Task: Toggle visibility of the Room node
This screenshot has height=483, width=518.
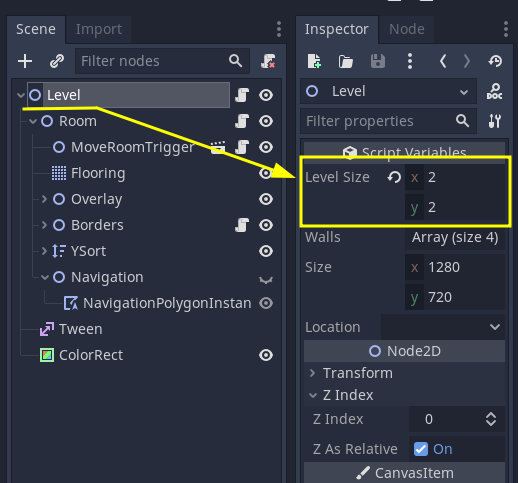Action: 266,121
